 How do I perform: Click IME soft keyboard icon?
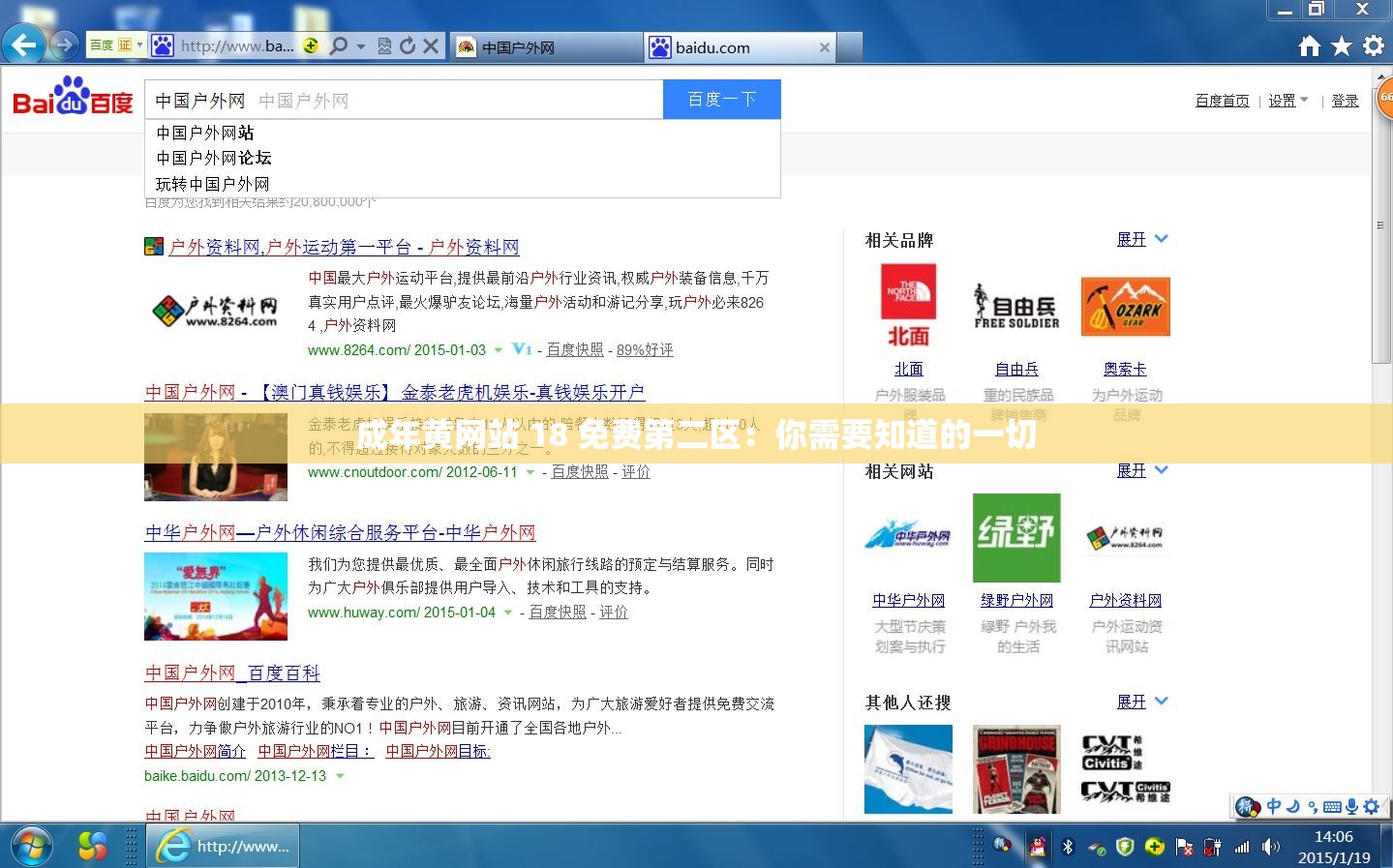(x=1332, y=806)
